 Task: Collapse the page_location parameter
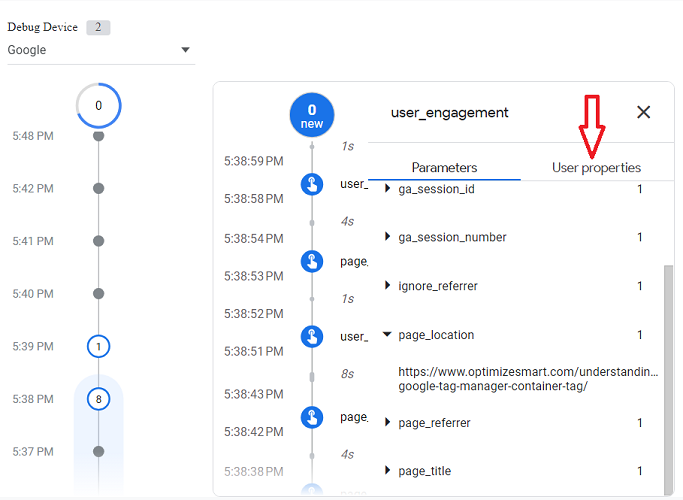(388, 335)
